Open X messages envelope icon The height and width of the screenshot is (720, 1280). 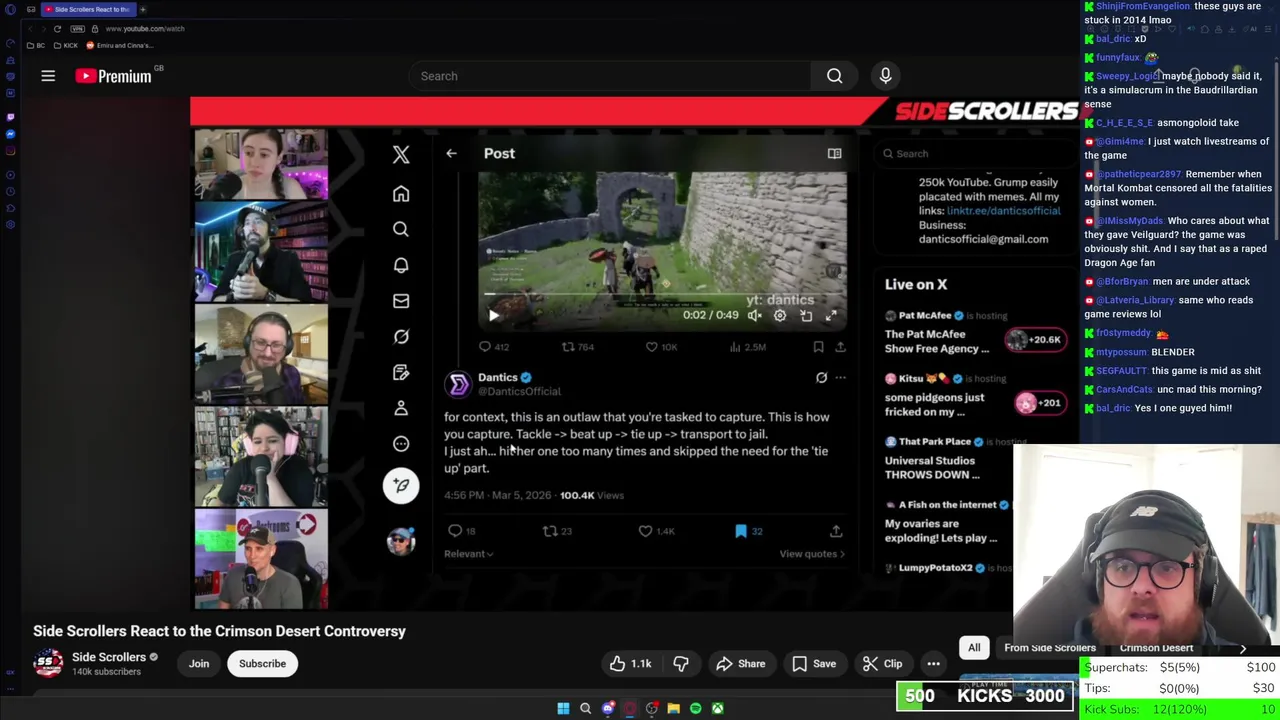pyautogui.click(x=401, y=301)
